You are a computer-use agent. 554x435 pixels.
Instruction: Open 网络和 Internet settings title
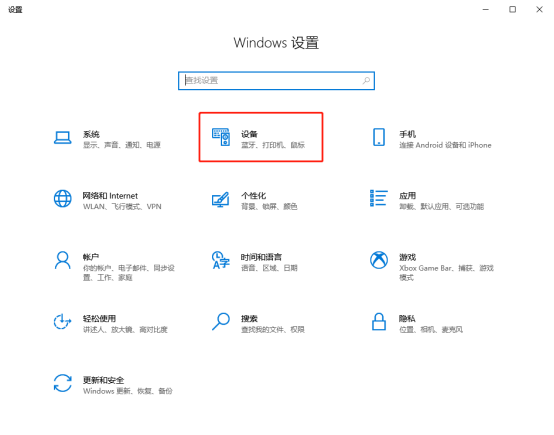point(110,195)
